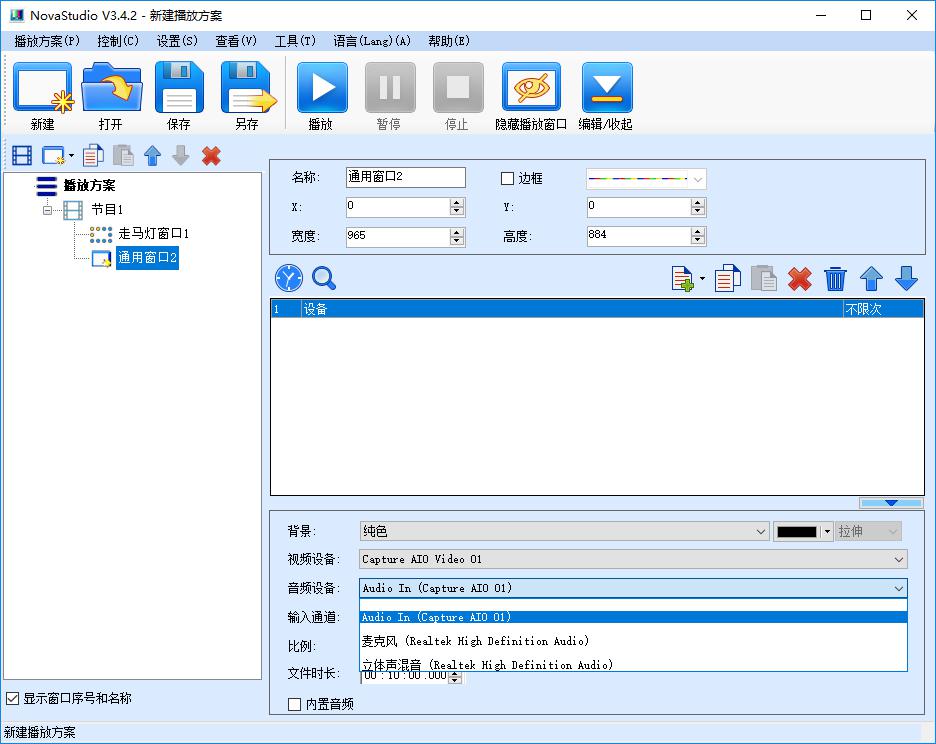The image size is (936, 744).
Task: Uncheck 显示窗口序号和名称 checkbox
Action: (13, 698)
